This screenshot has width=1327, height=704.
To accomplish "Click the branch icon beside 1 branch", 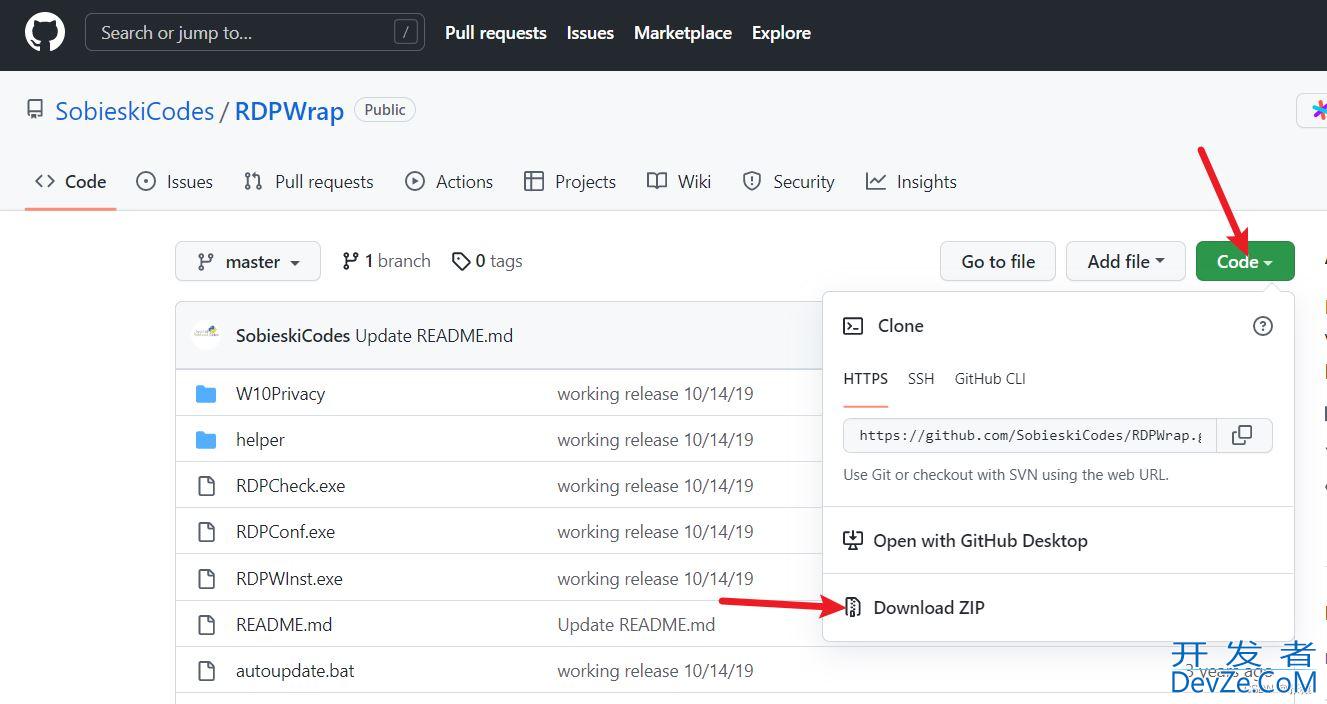I will (350, 261).
